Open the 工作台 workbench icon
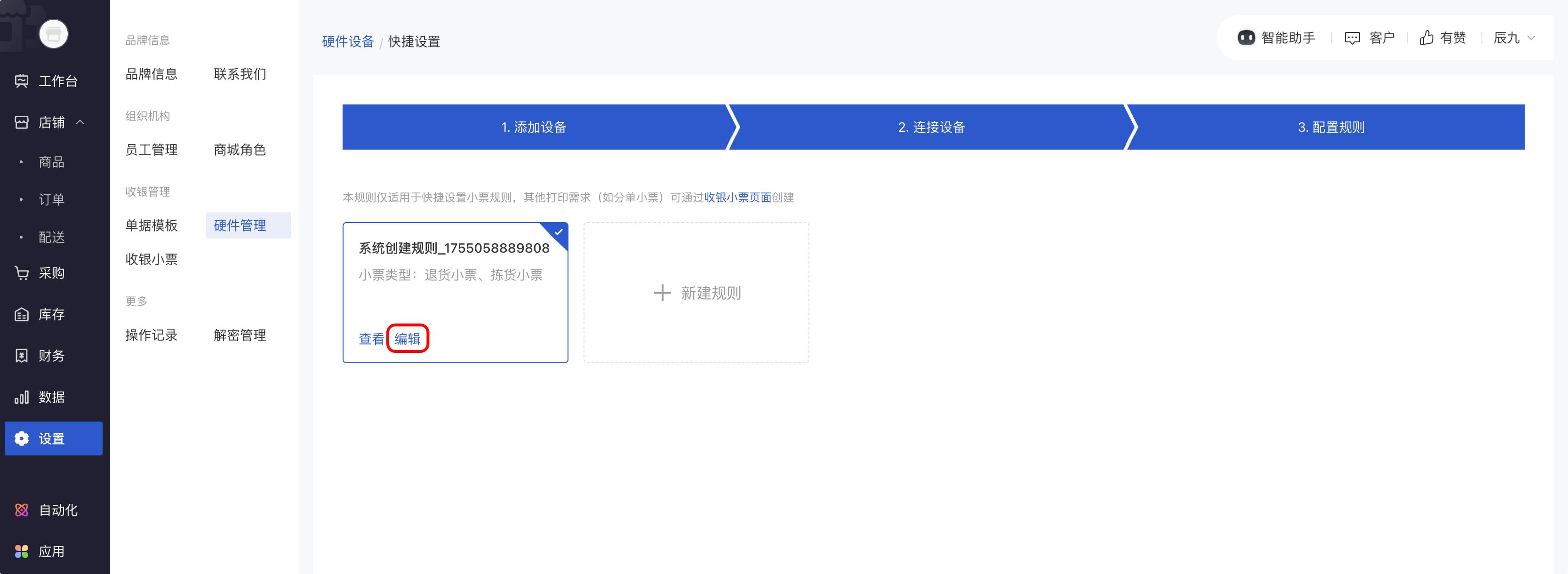This screenshot has height=574, width=1568. point(21,81)
